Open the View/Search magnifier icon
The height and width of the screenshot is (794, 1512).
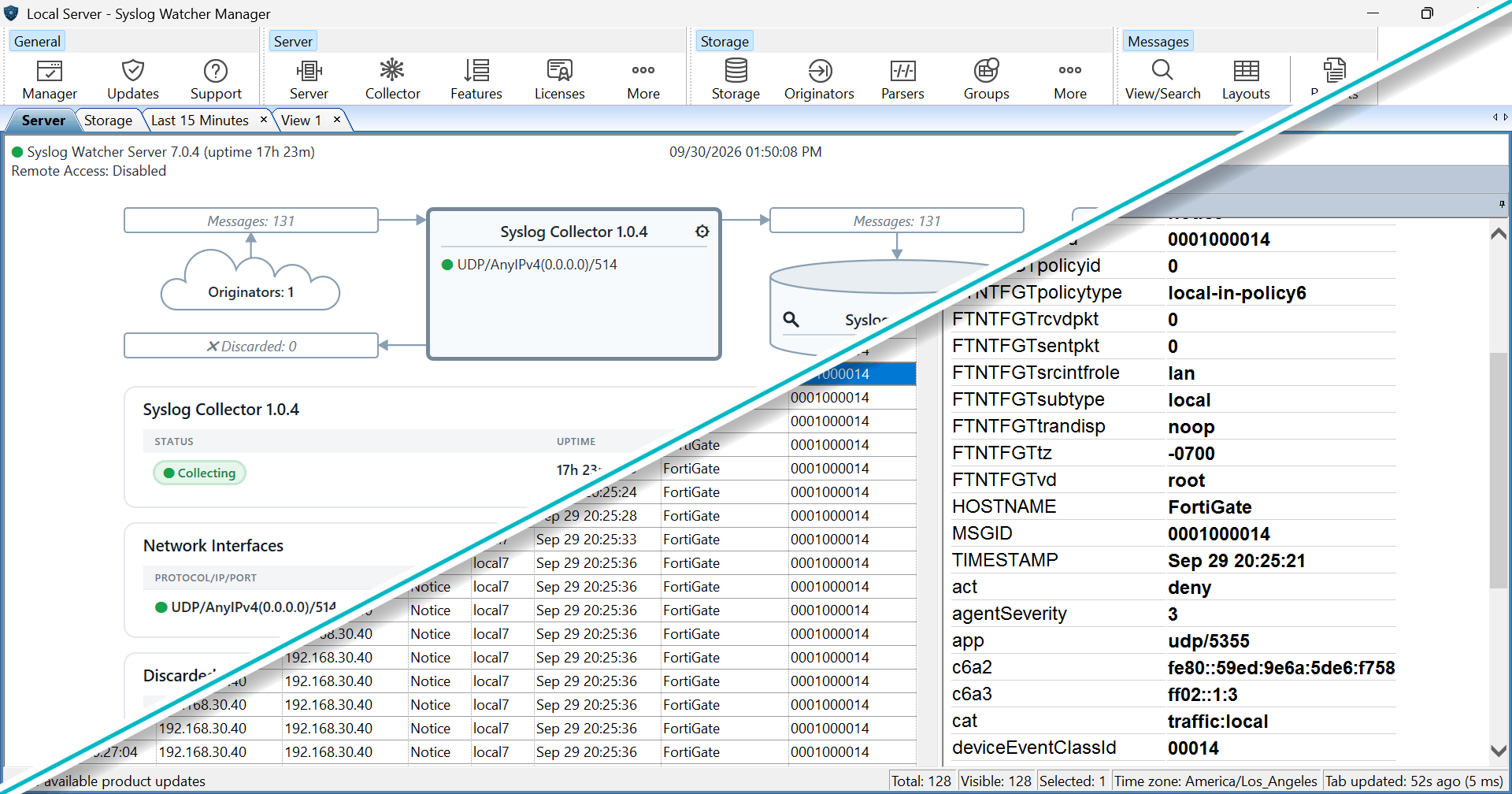(1162, 80)
